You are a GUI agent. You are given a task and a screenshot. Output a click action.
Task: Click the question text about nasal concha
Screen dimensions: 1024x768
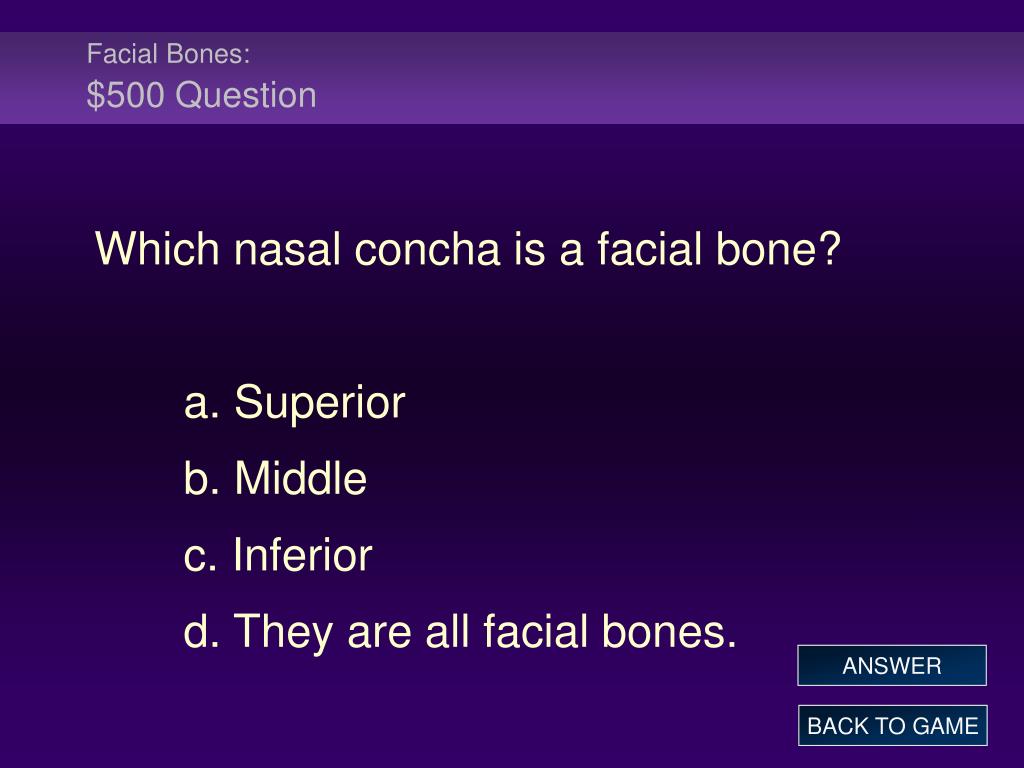click(468, 249)
